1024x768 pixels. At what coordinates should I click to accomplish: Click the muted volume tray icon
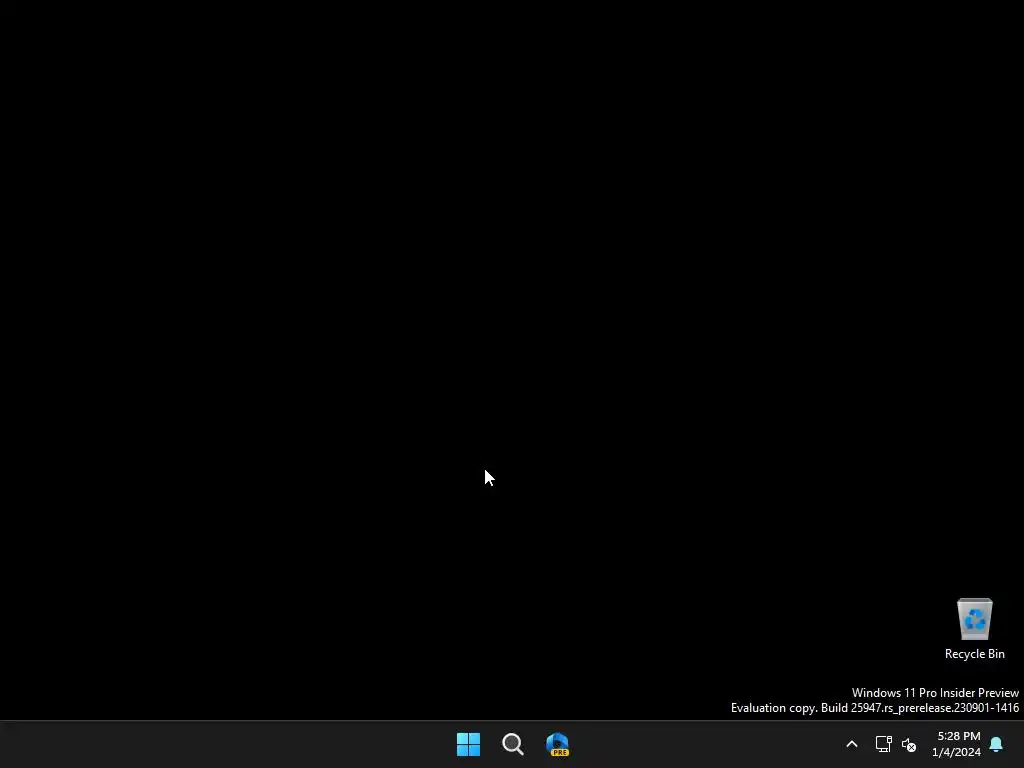908,744
